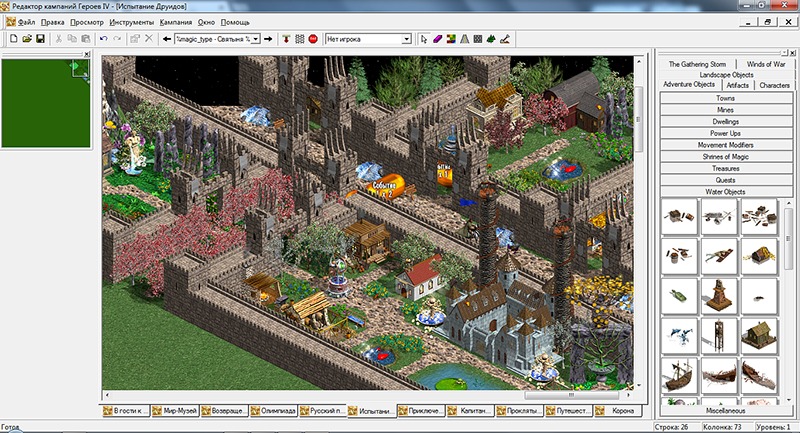Open the Инструменты menu
The image size is (800, 433).
pyautogui.click(x=131, y=22)
